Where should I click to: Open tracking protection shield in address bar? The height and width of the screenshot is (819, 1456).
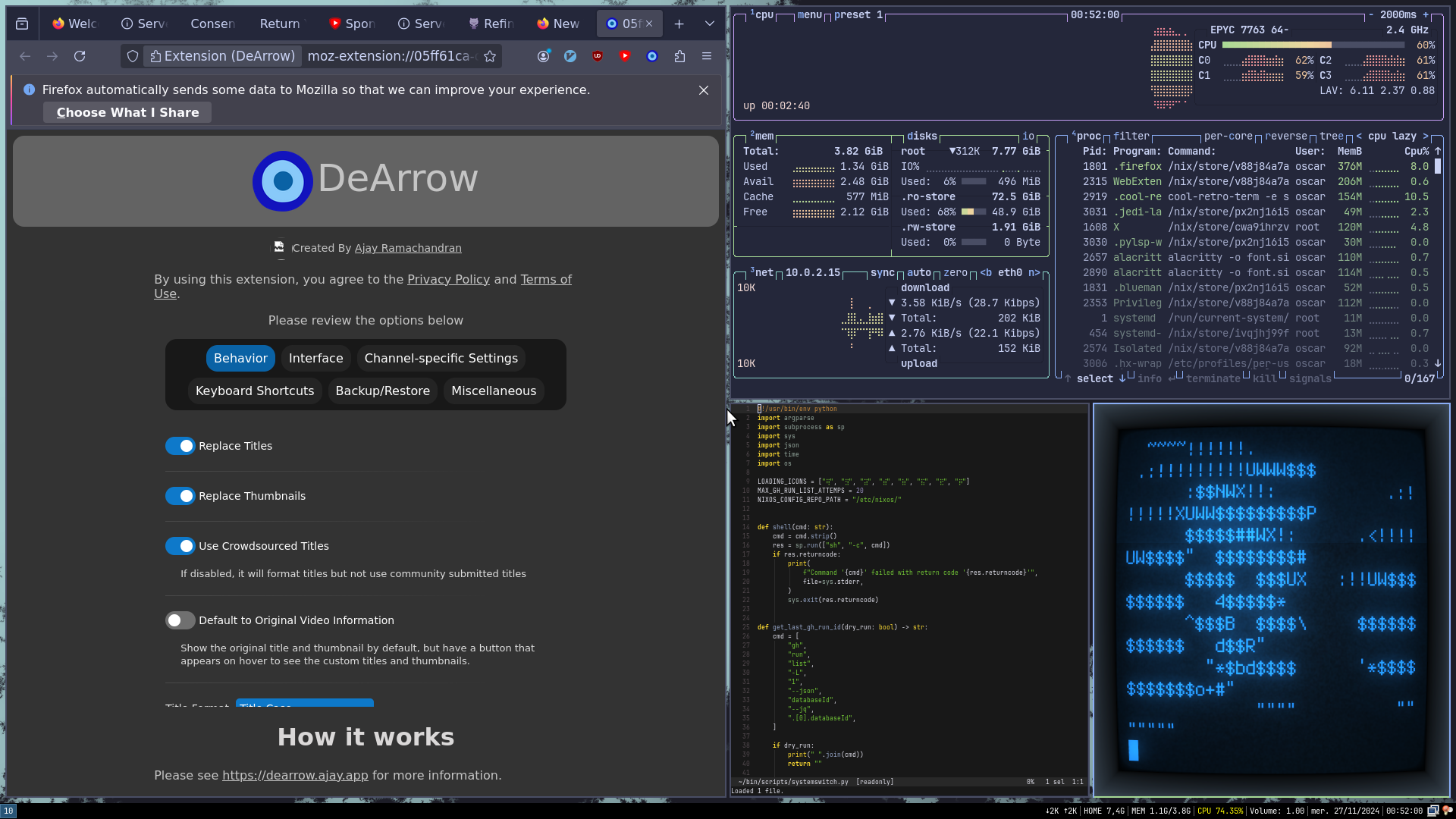(133, 56)
